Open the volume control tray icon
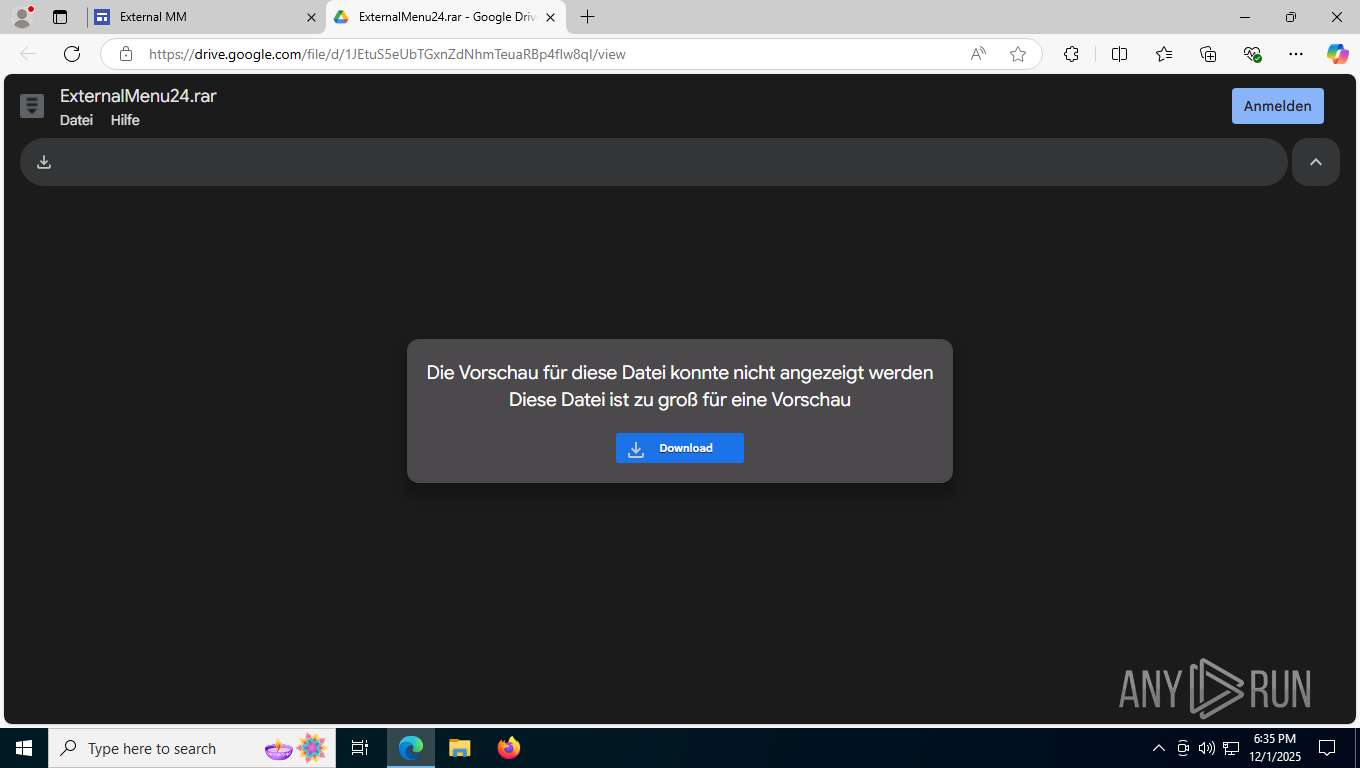Viewport: 1360px width, 768px height. (1207, 748)
